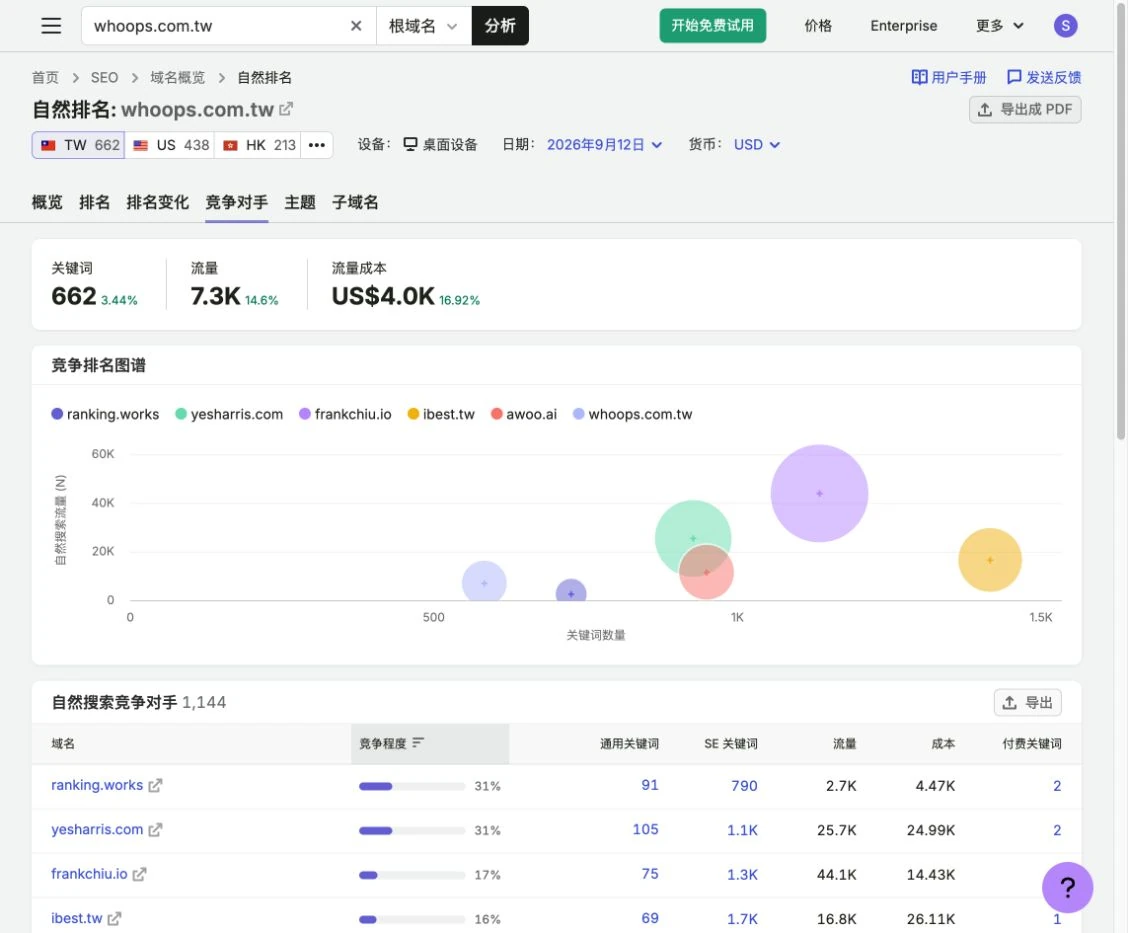Open ibest.tw external link icon
The width and height of the screenshot is (1128, 933).
point(114,919)
